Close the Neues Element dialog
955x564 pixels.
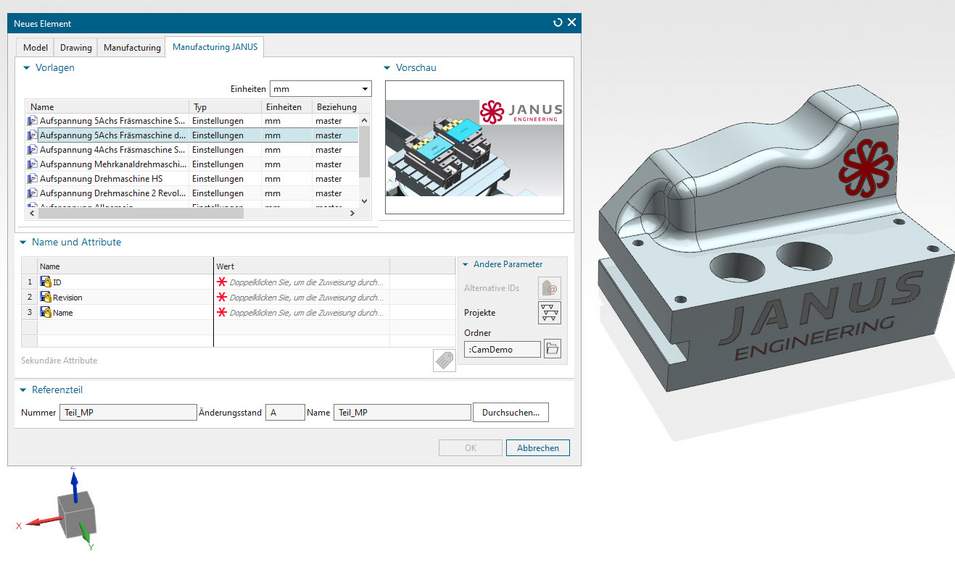pyautogui.click(x=572, y=23)
